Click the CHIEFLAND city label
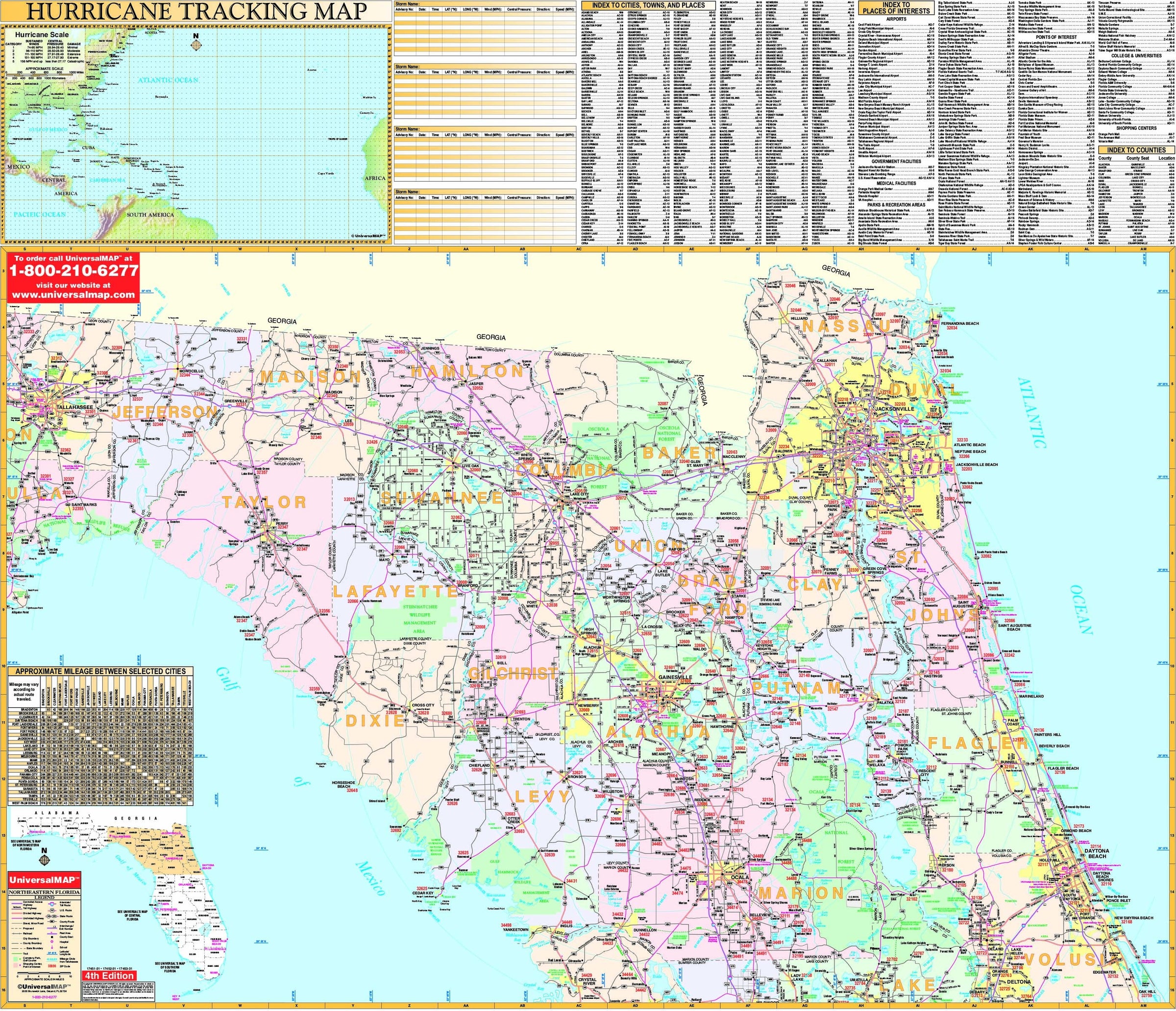The width and height of the screenshot is (1176, 1011). pyautogui.click(x=480, y=765)
